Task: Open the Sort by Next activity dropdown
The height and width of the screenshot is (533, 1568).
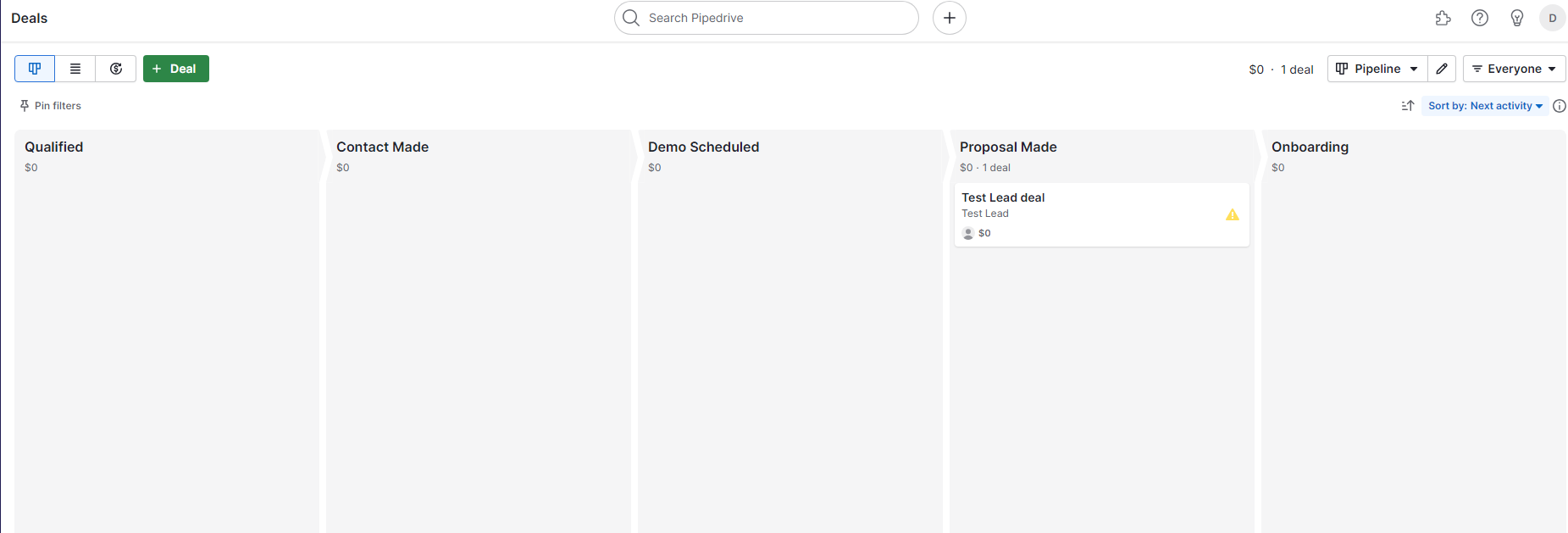Action: (x=1484, y=106)
